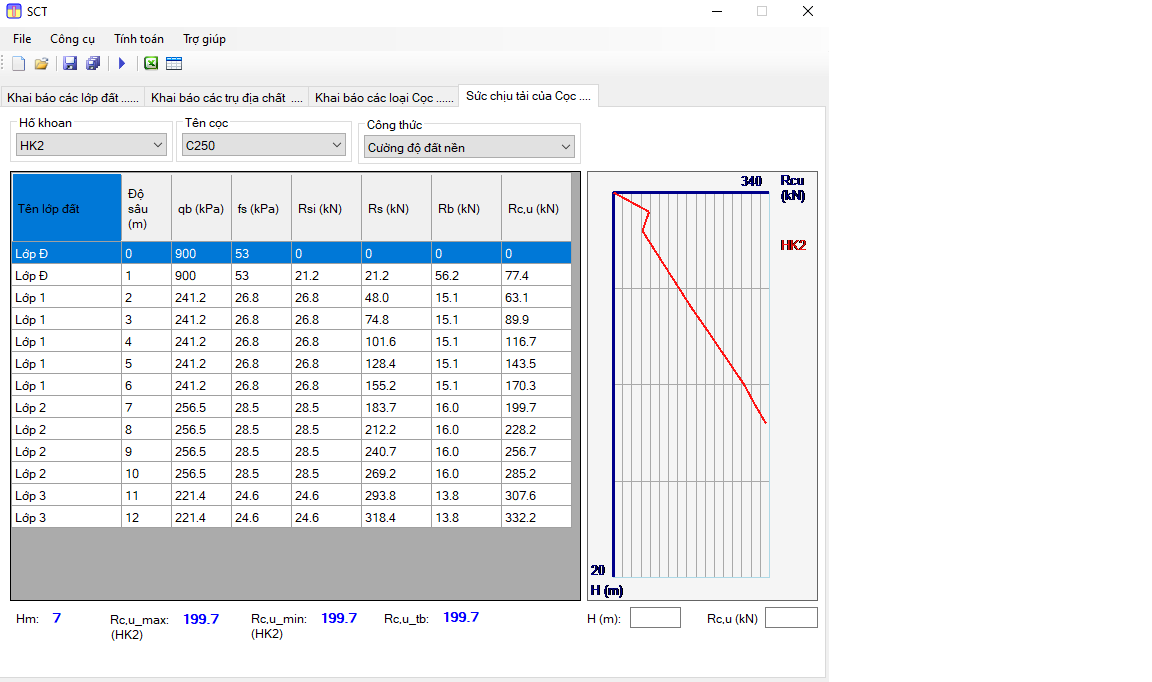Switch to Khai báo các lớp đất tab
The width and height of the screenshot is (1152, 682).
click(x=76, y=98)
